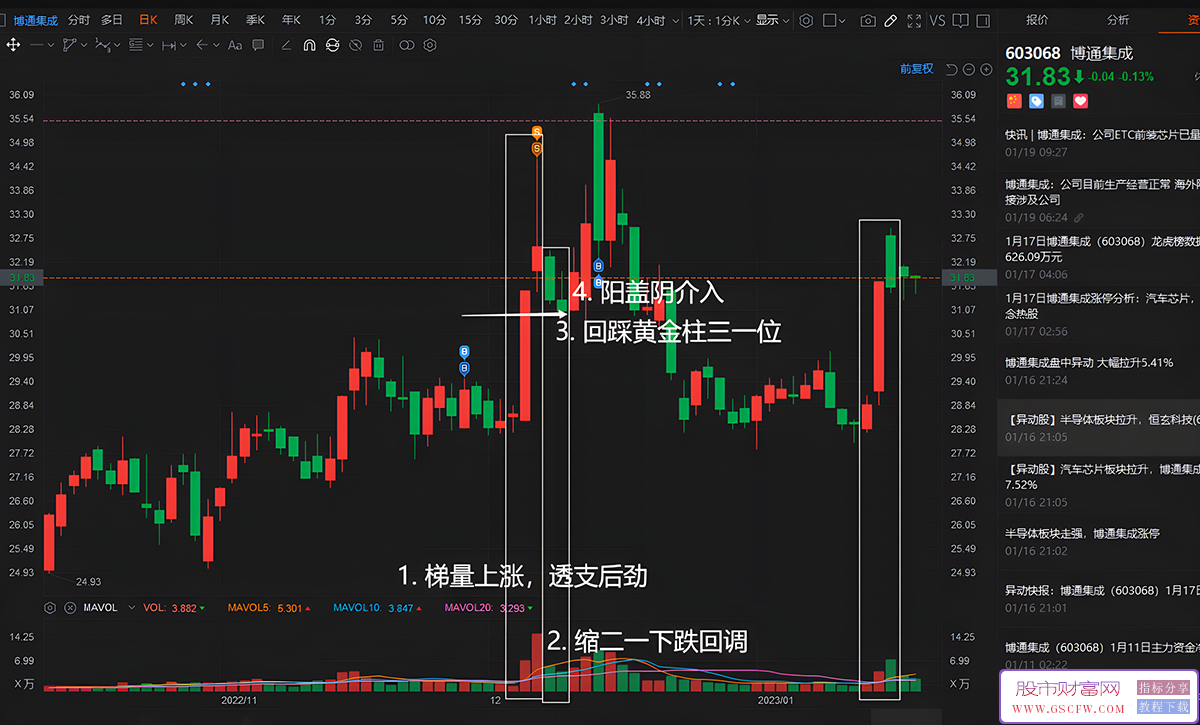This screenshot has height=725, width=1200.
Task: Toggle the magnet snap tool
Action: (310, 44)
